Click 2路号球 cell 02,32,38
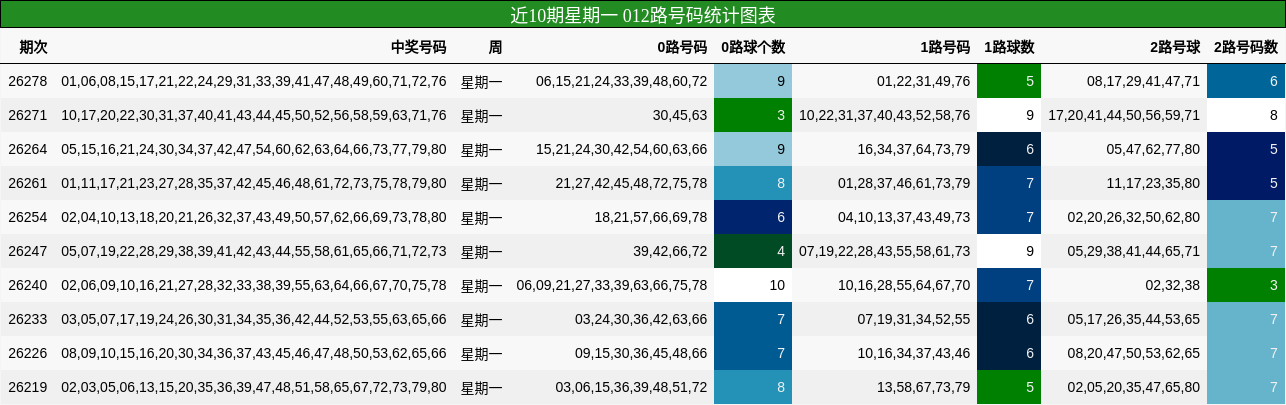This screenshot has height=405, width=1286. [x=1172, y=285]
